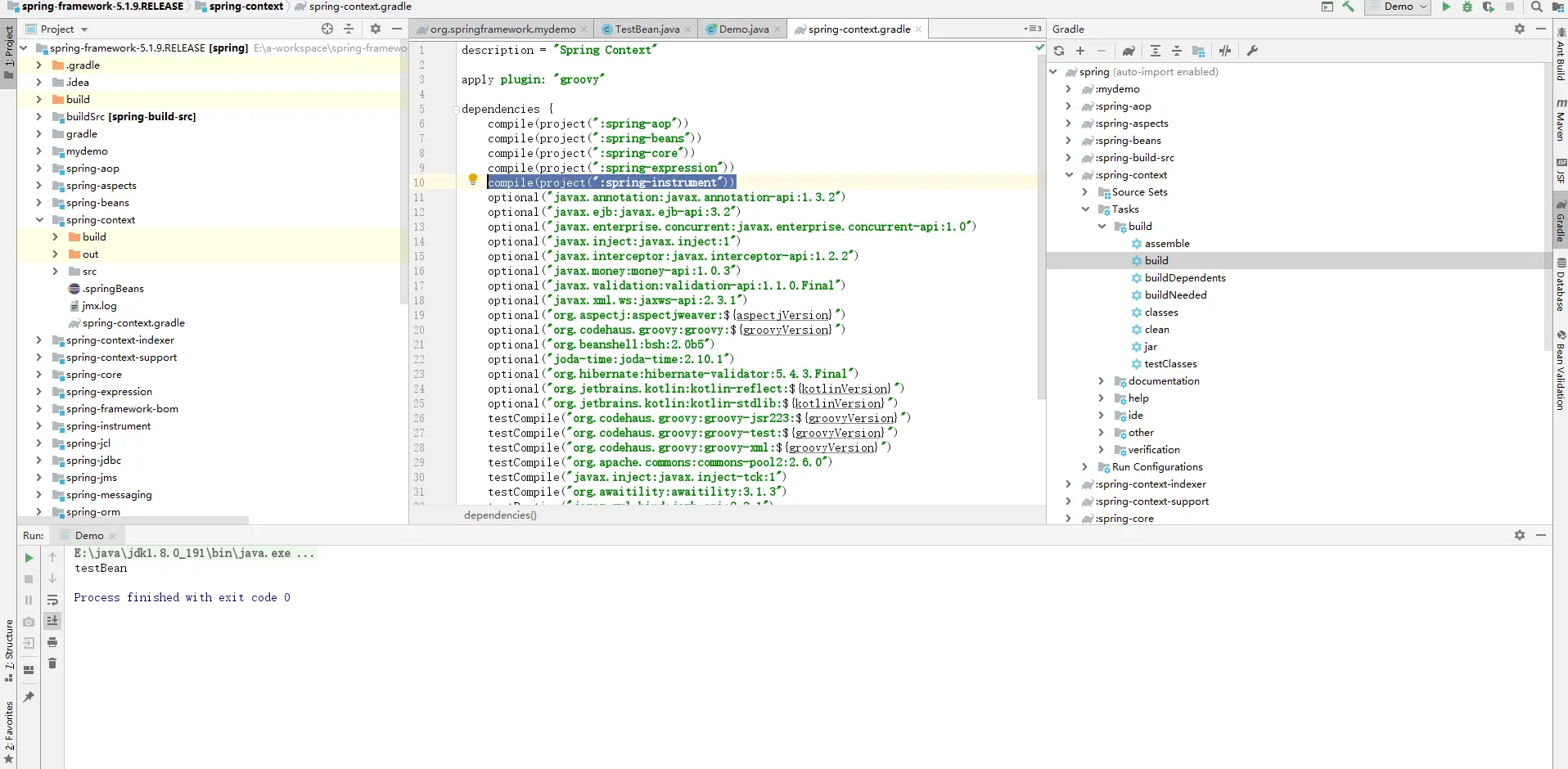Print the Run console output
The width and height of the screenshot is (1568, 769).
click(52, 642)
